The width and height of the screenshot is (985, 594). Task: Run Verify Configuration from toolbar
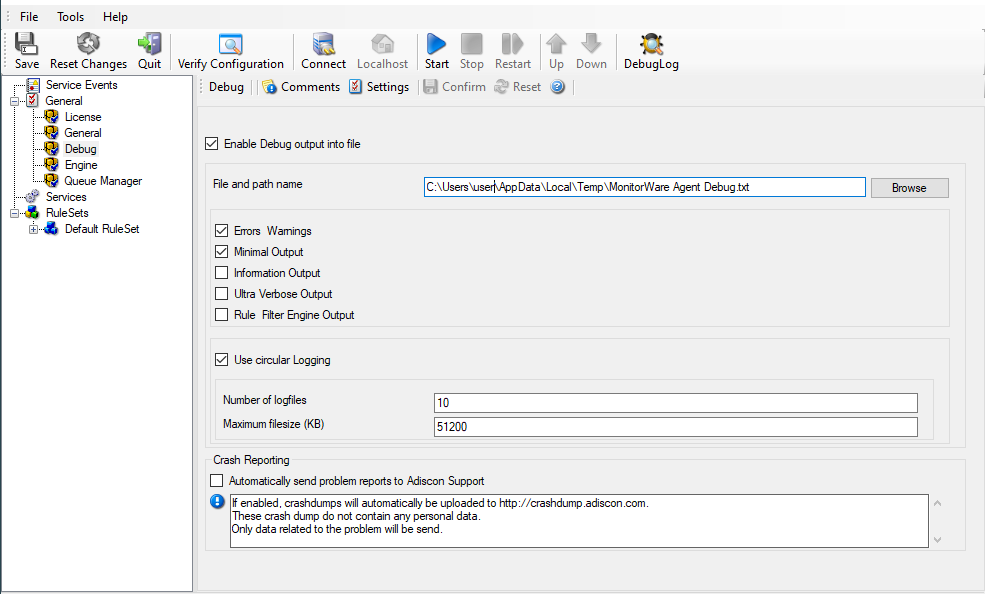(231, 45)
